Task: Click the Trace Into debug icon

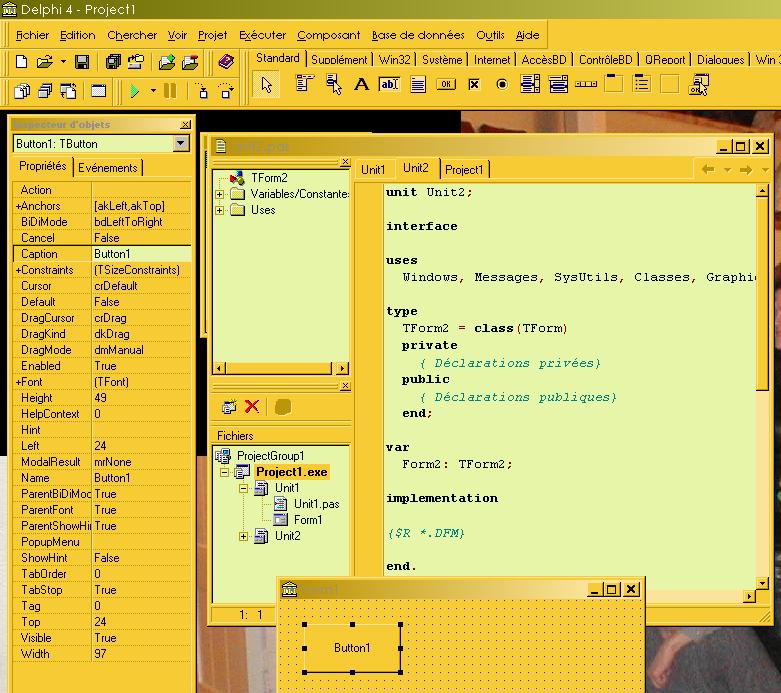Action: pyautogui.click(x=202, y=91)
